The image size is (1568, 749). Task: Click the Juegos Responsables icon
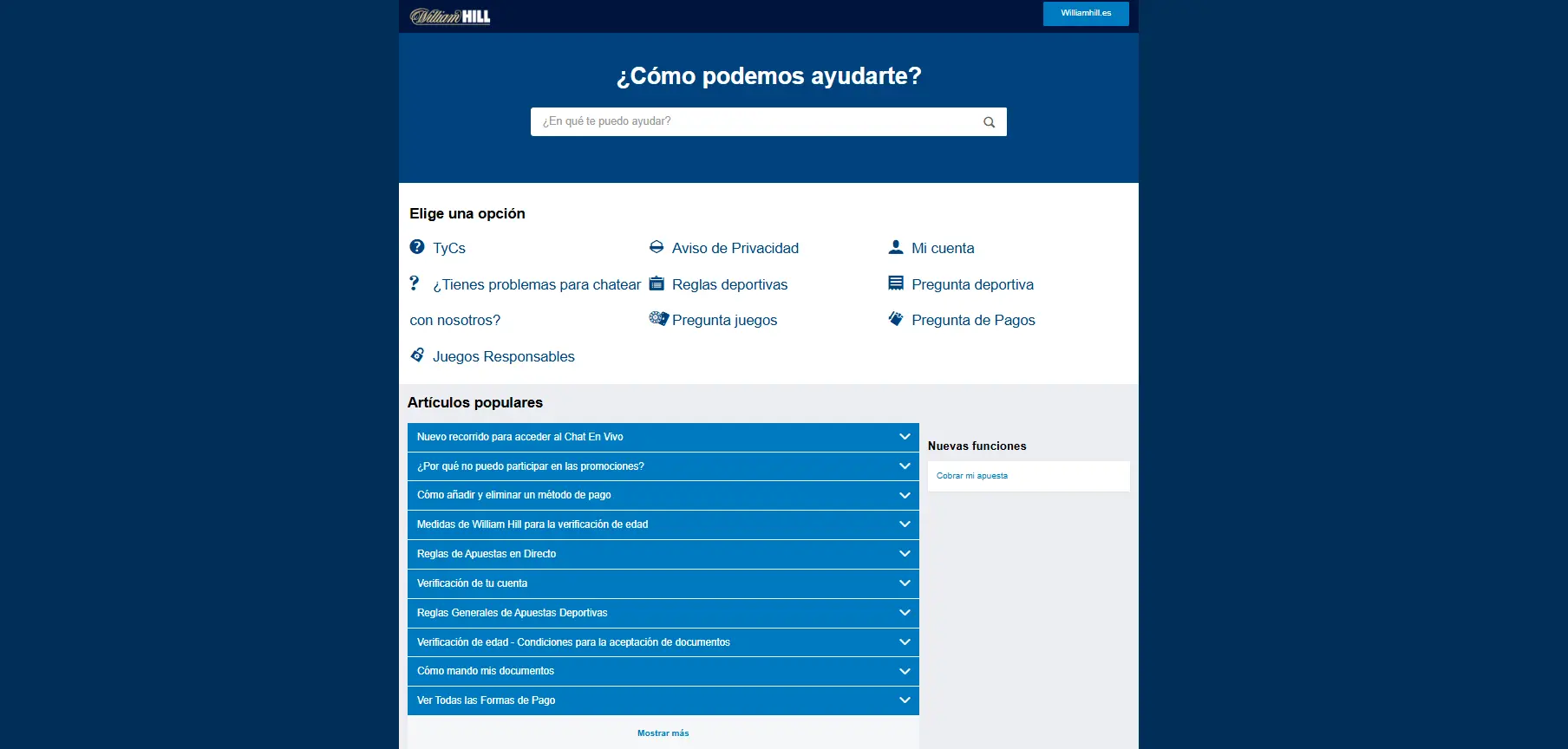pos(417,355)
